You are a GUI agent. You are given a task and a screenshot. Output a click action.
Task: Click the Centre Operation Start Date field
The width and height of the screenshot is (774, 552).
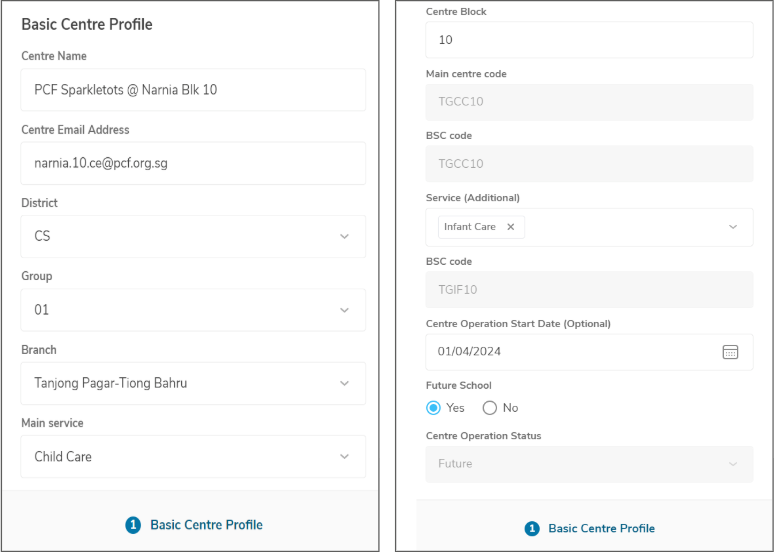pos(570,352)
